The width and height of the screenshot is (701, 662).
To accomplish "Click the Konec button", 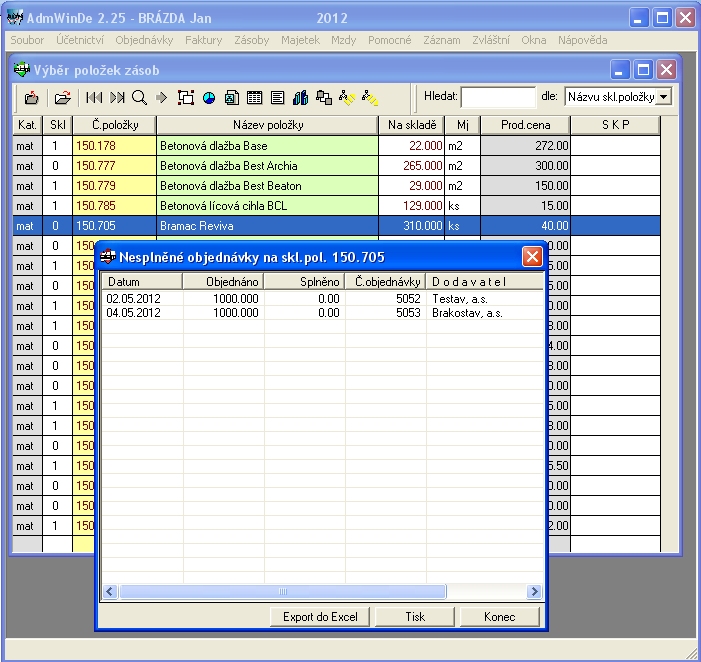I will (x=499, y=617).
